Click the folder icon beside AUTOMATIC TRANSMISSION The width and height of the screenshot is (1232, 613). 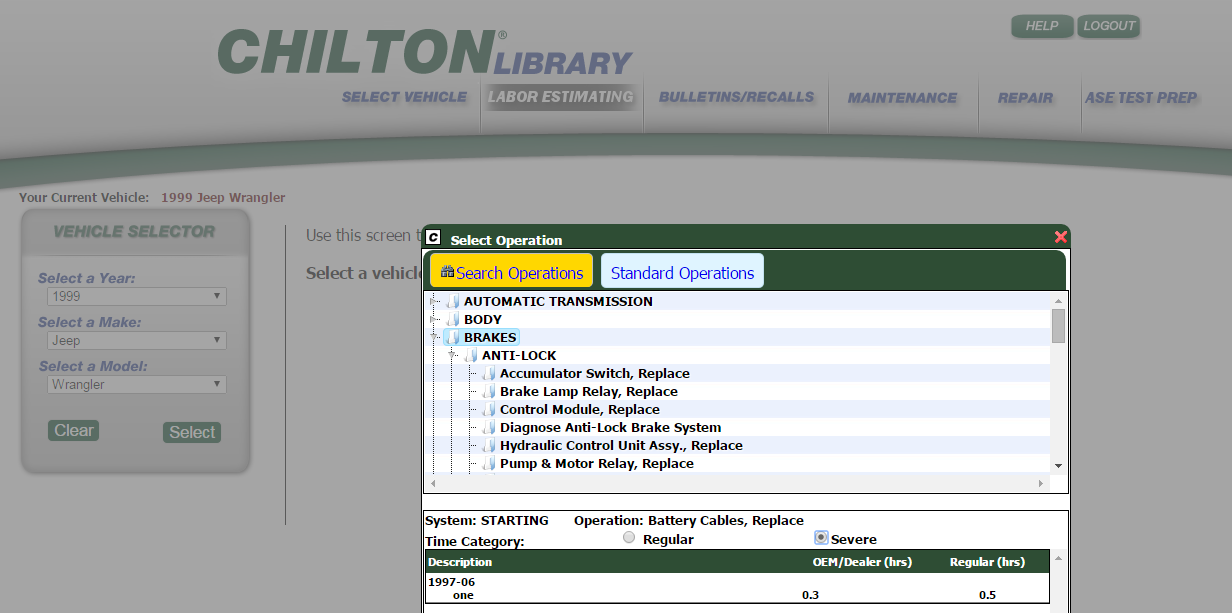click(453, 301)
